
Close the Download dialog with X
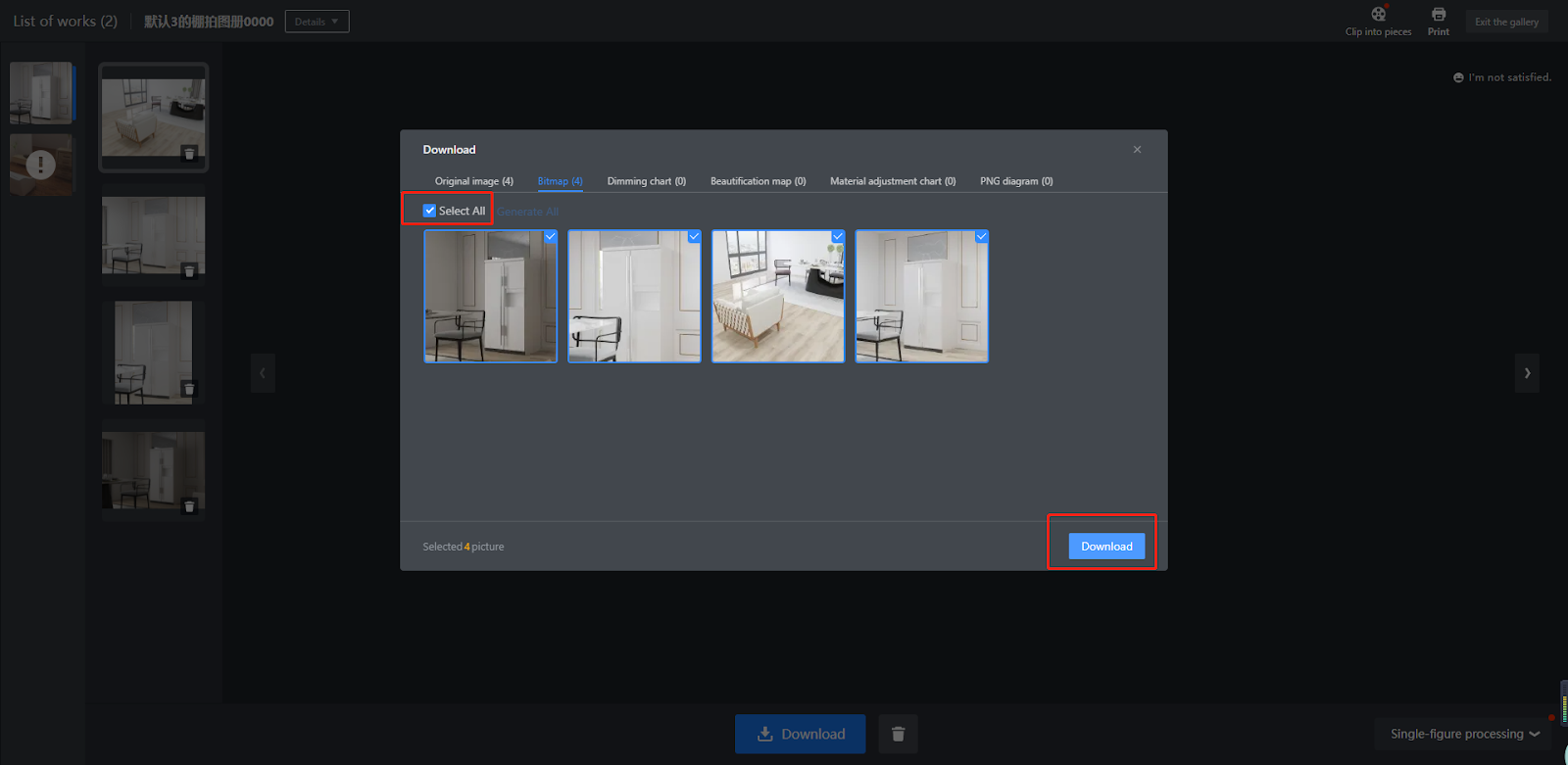[1137, 150]
